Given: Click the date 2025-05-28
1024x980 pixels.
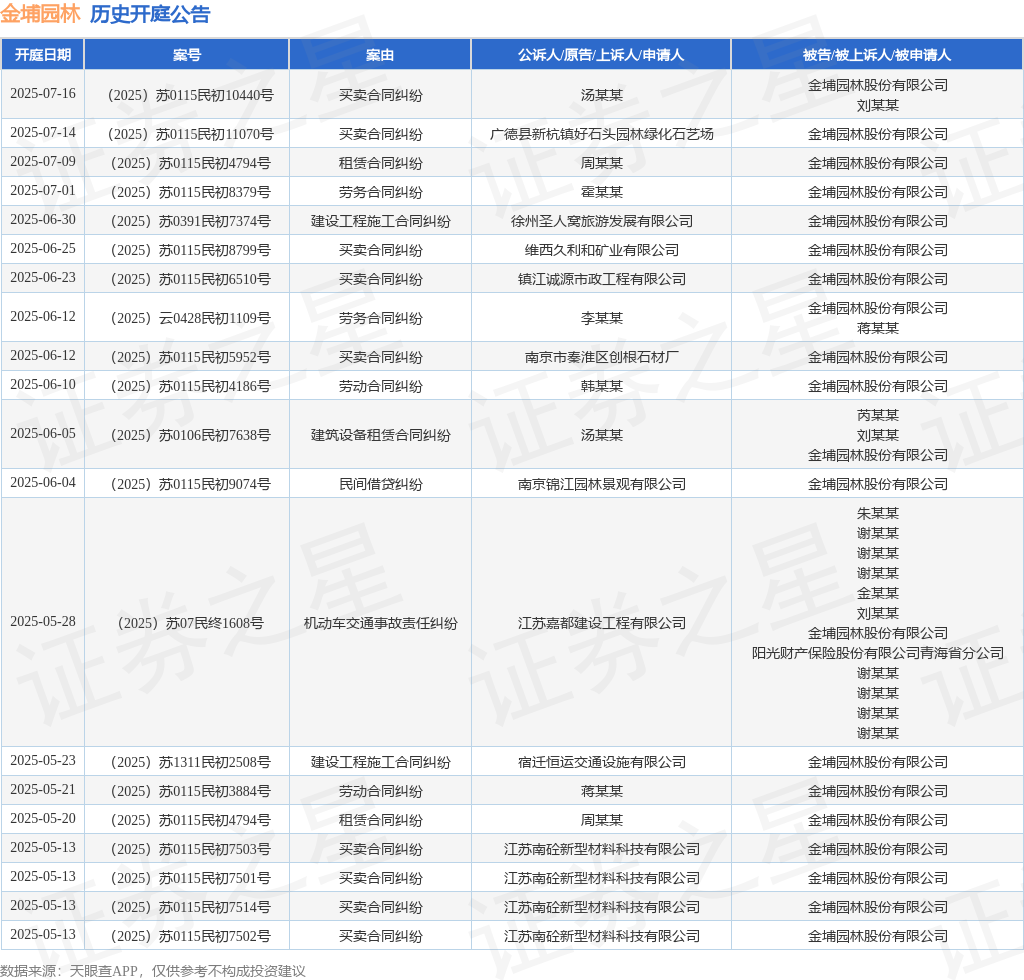Looking at the screenshot, I should point(43,622).
